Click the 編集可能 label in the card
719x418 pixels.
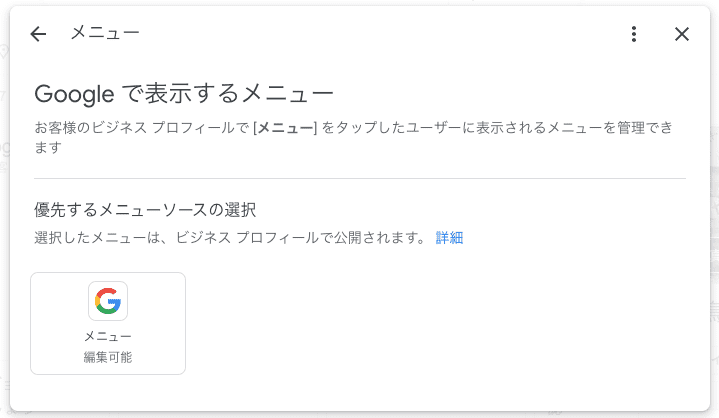pyautogui.click(x=108, y=357)
